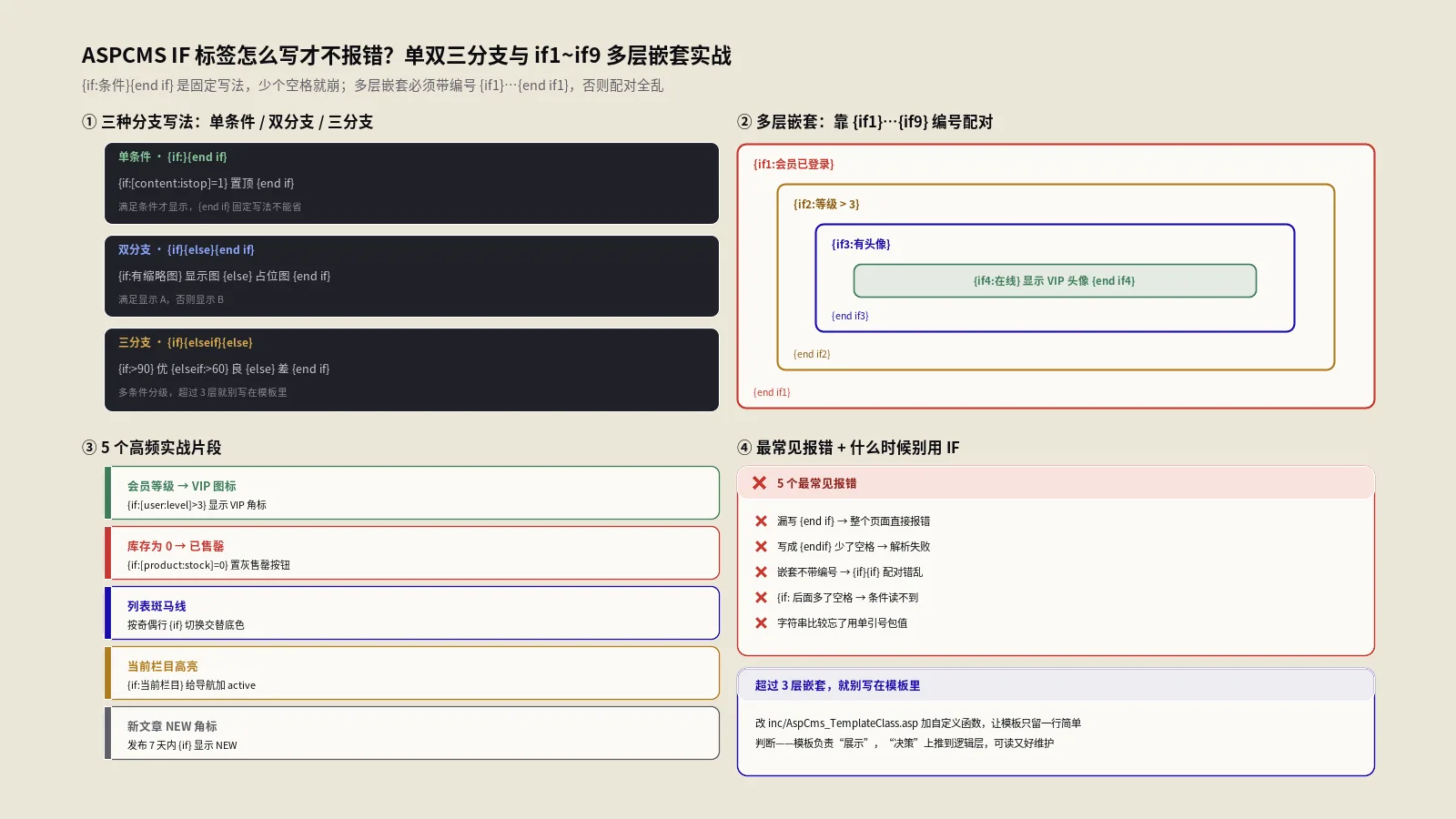Click the subtitle starting '{if:条件}{end if} 是固定写法'

tap(372, 86)
